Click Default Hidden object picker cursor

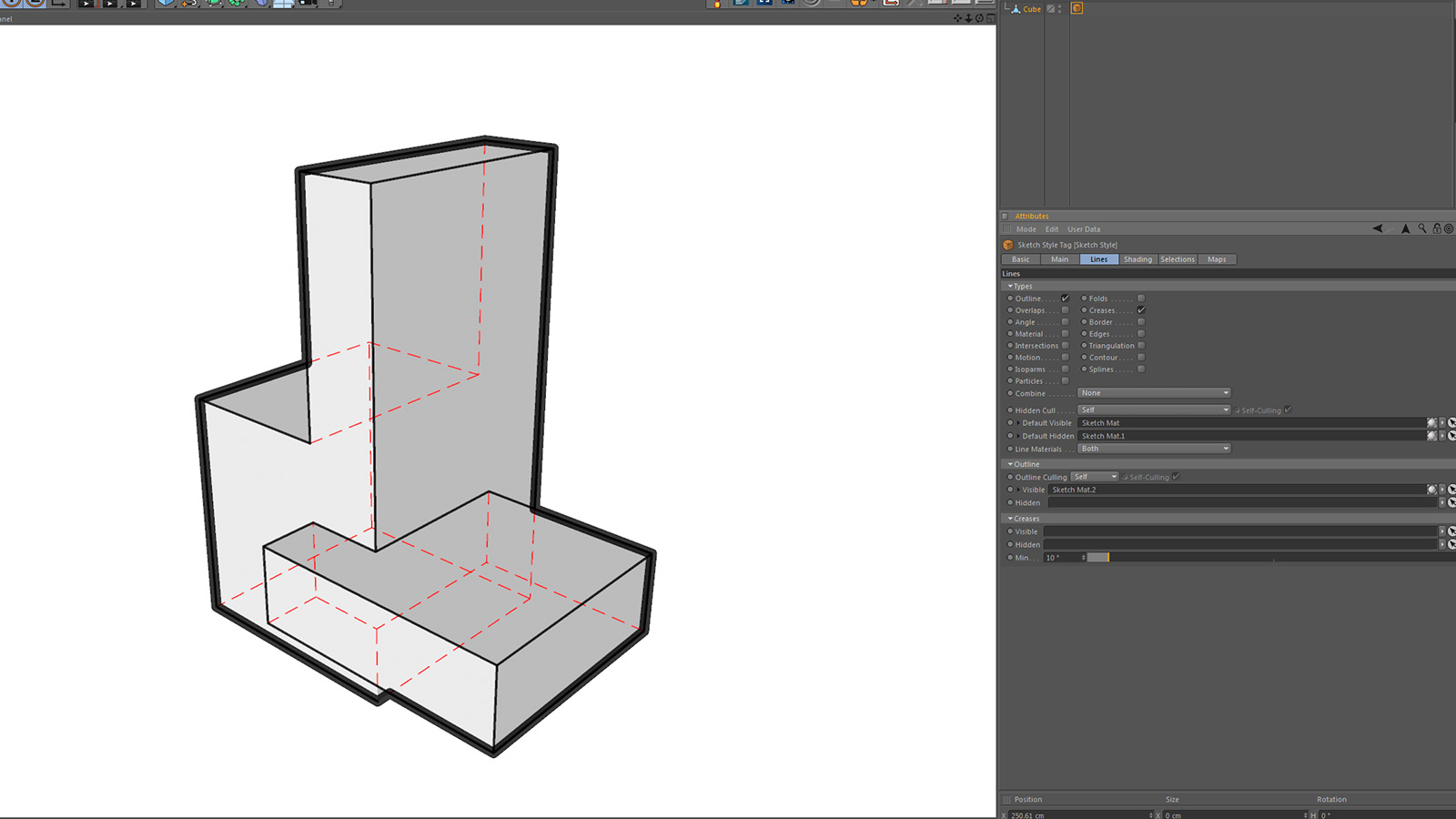tap(1451, 436)
